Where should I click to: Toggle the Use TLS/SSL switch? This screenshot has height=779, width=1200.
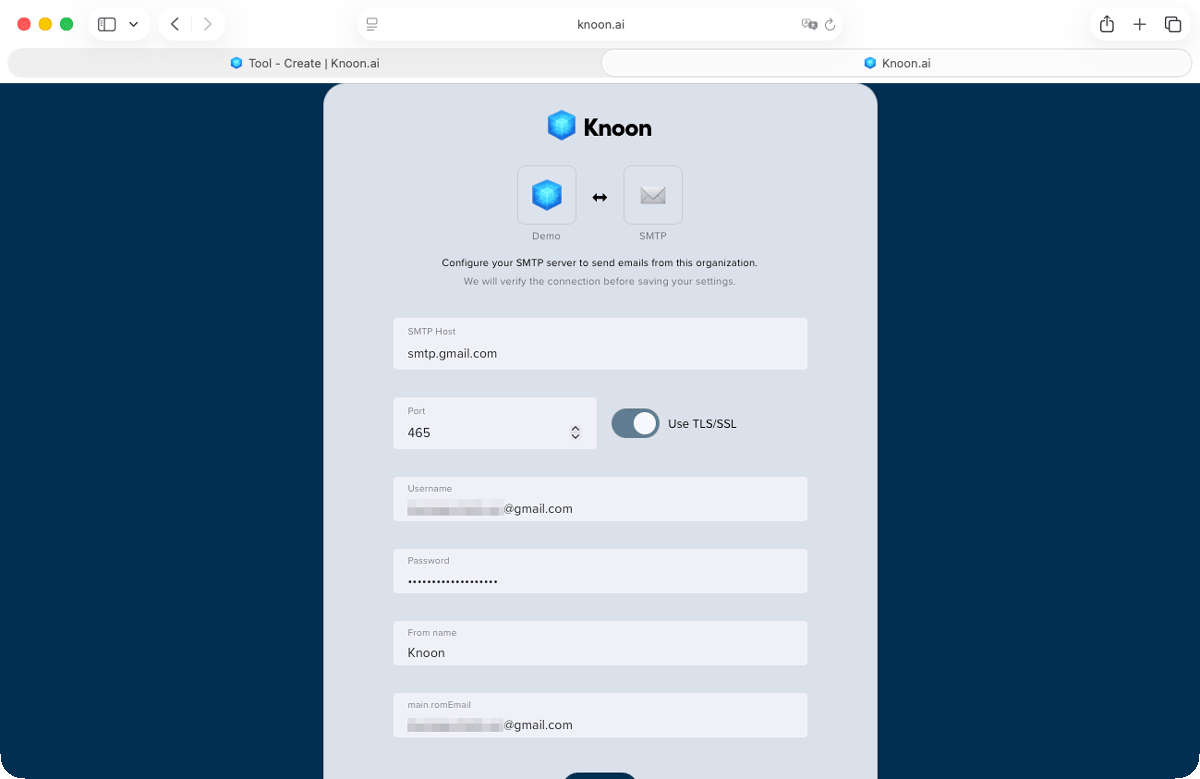(635, 423)
